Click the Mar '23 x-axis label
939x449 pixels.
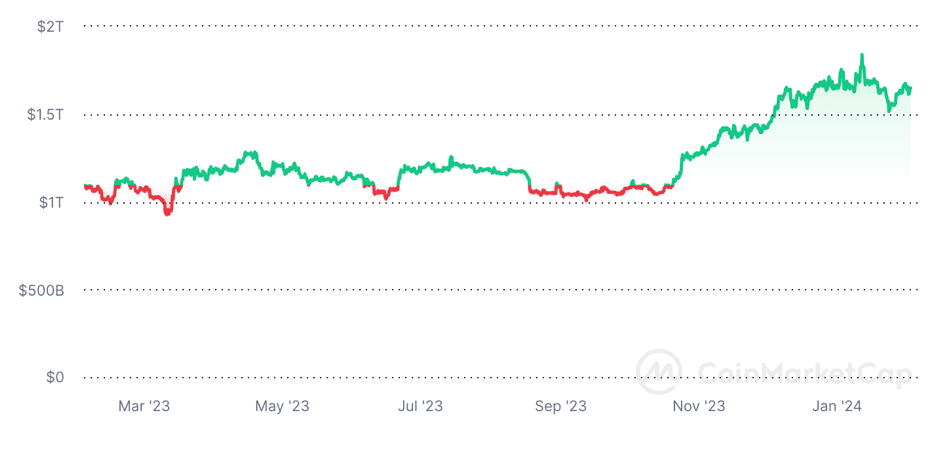click(x=144, y=406)
